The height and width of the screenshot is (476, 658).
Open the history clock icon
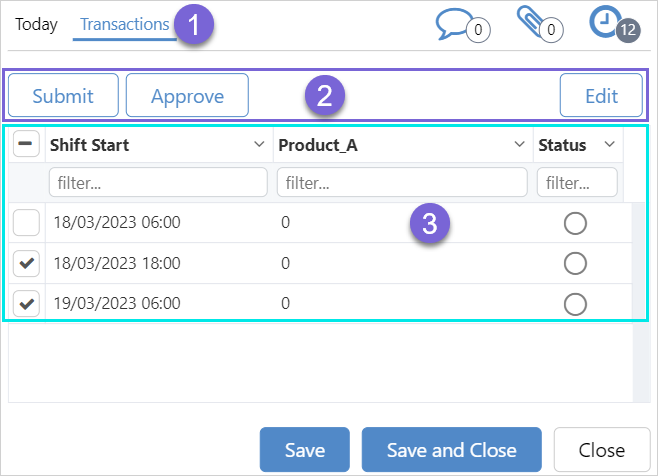[606, 23]
